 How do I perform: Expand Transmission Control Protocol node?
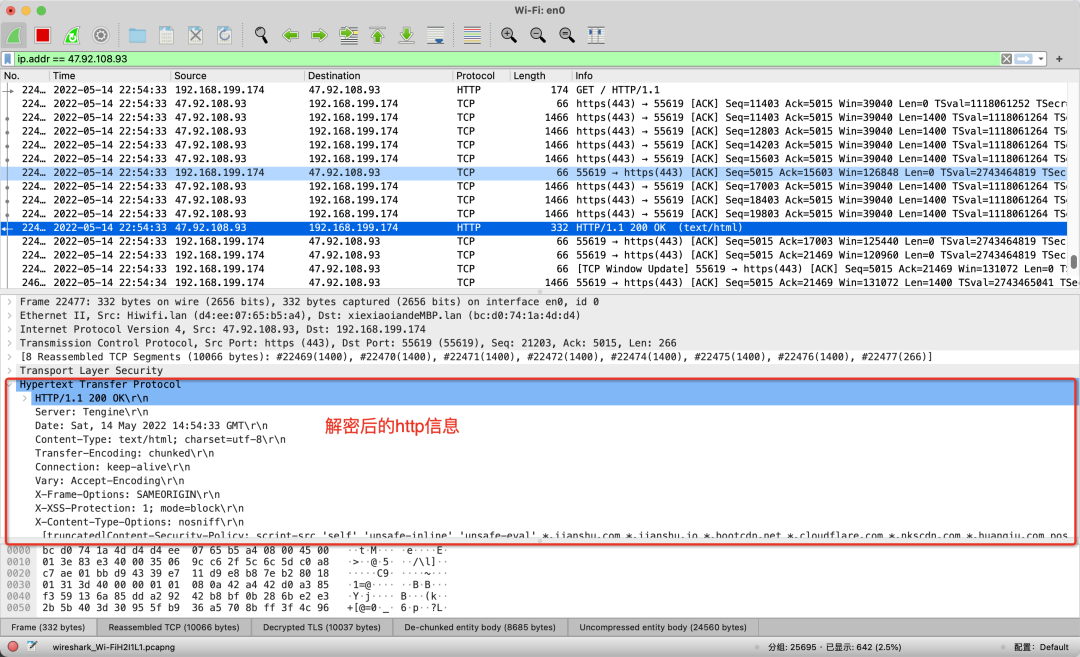click(x=10, y=343)
